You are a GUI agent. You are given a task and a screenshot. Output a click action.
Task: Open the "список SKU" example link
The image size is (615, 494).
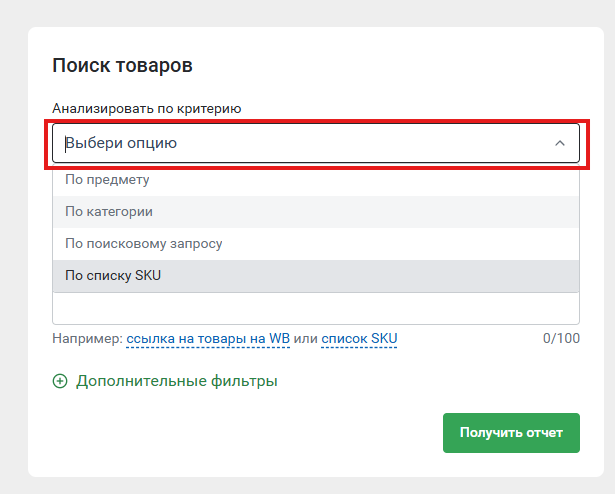(359, 339)
